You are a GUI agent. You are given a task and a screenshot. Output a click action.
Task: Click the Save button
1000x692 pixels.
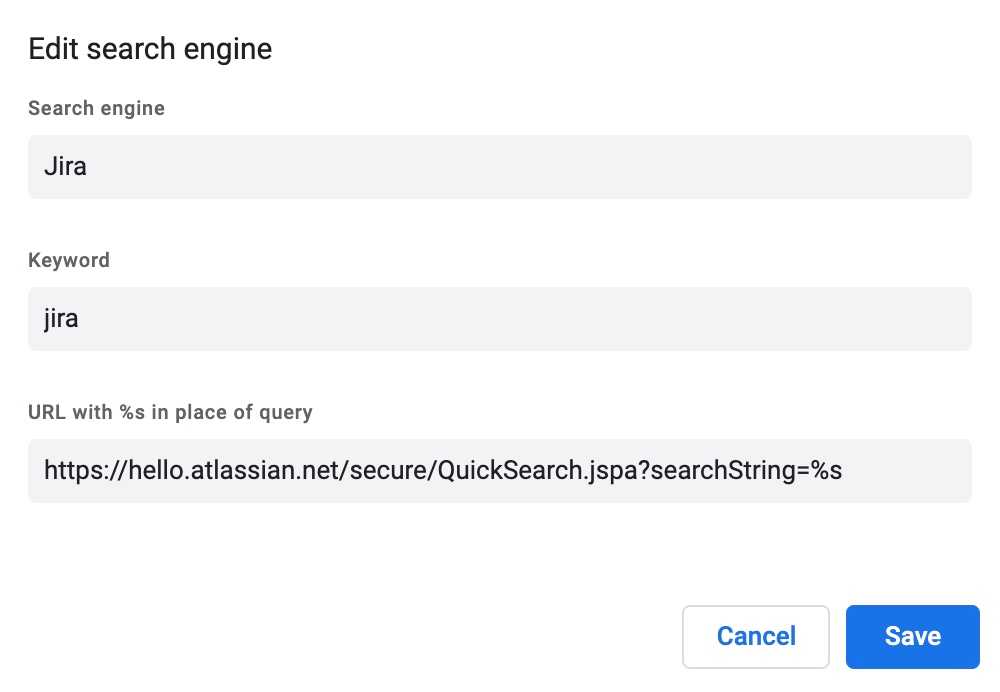pyautogui.click(x=912, y=636)
